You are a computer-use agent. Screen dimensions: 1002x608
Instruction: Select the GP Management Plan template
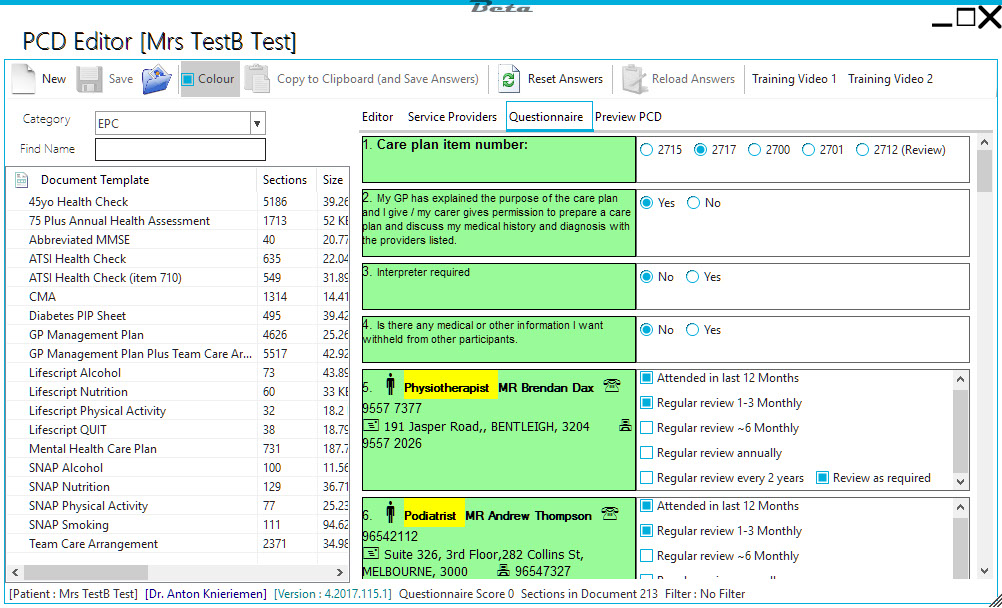(86, 335)
